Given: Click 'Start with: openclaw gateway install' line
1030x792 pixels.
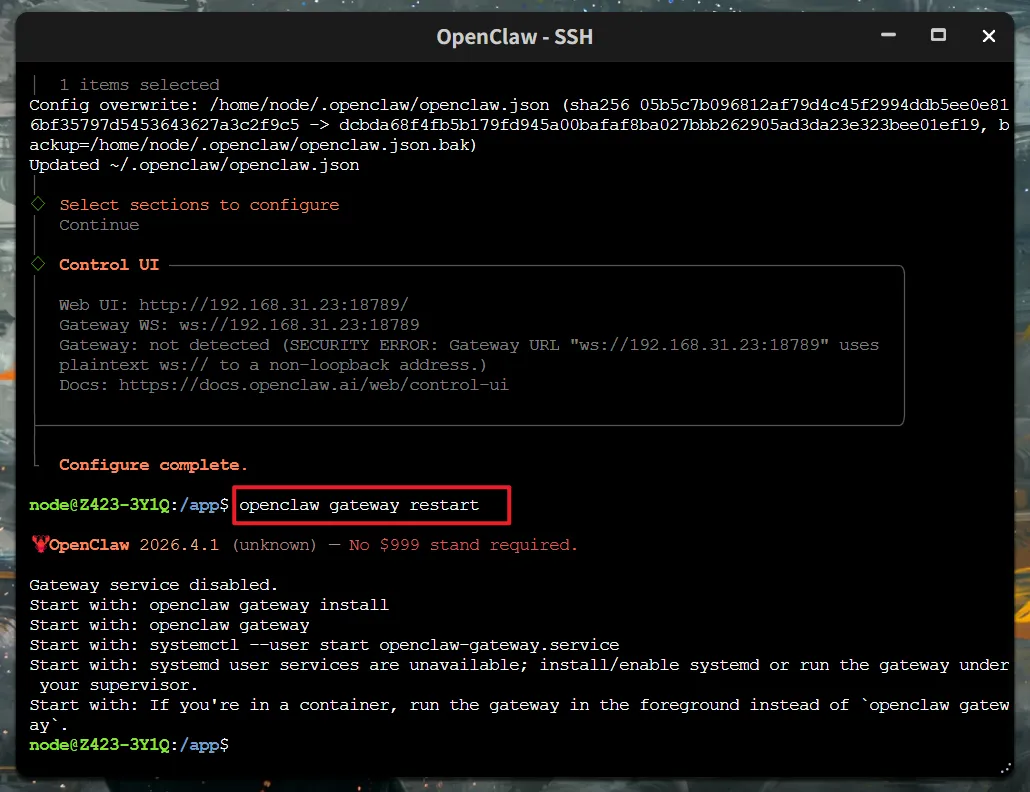Looking at the screenshot, I should coord(209,605).
